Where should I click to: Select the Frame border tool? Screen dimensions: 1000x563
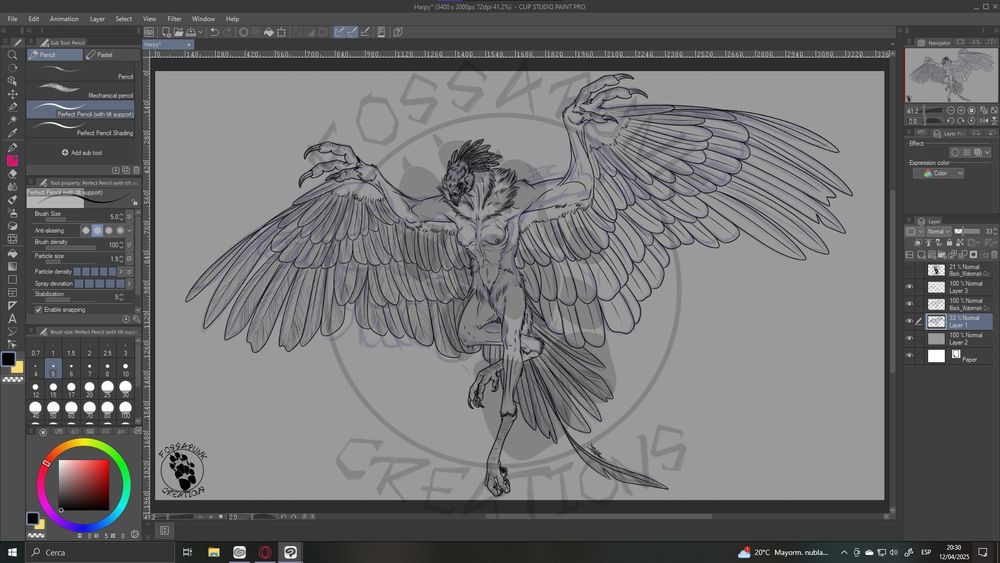point(12,293)
